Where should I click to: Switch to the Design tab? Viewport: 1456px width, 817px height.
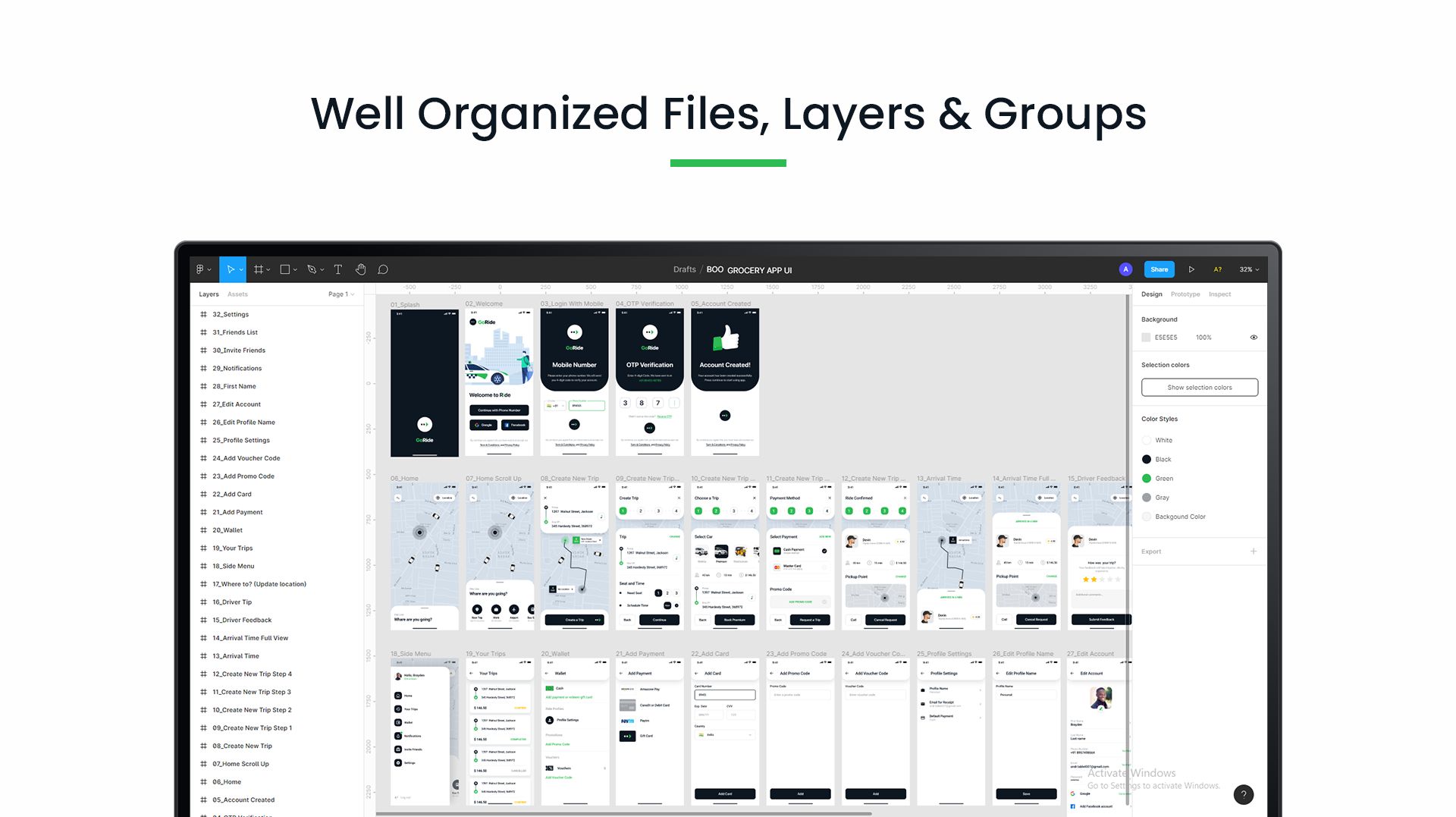[x=1151, y=294]
